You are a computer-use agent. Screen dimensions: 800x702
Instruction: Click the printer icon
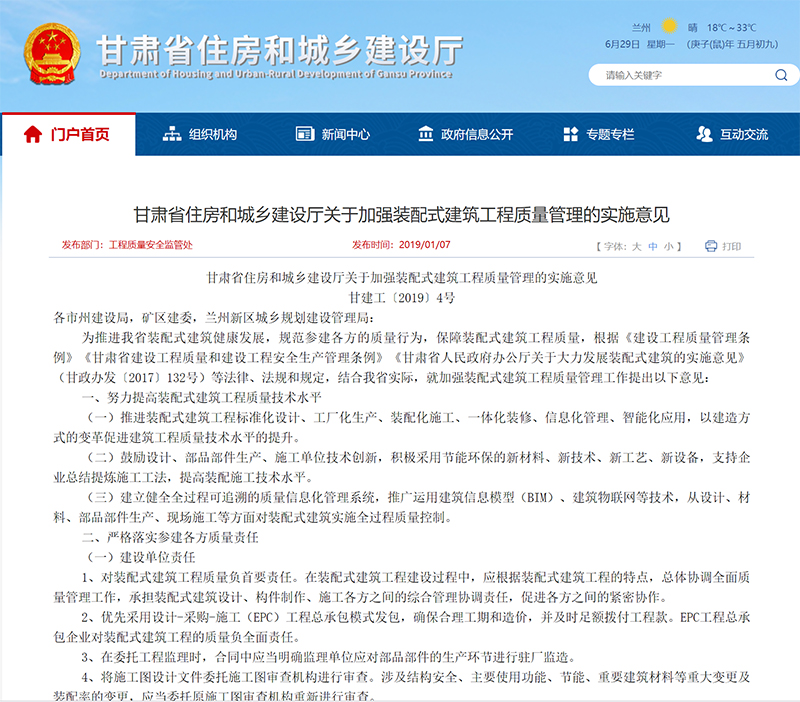pyautogui.click(x=710, y=245)
